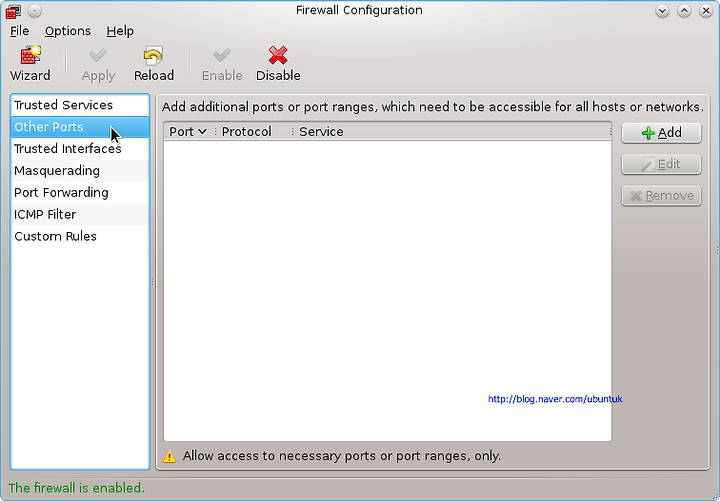Click the yellow warning triangle icon
The width and height of the screenshot is (720, 501).
169,456
